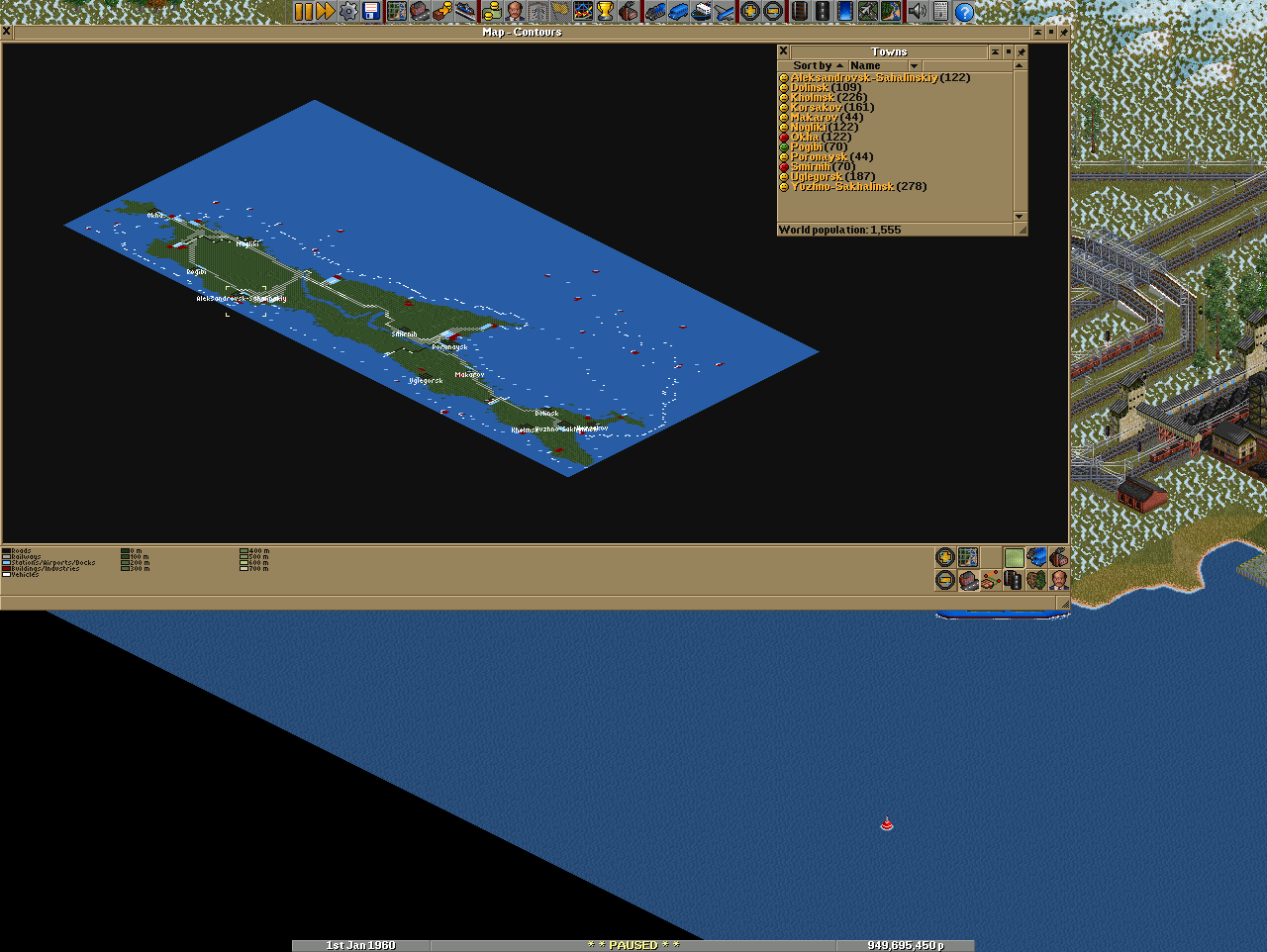Image resolution: width=1267 pixels, height=952 pixels.
Task: Centre the smallmap on current position
Action: pyautogui.click(x=968, y=557)
